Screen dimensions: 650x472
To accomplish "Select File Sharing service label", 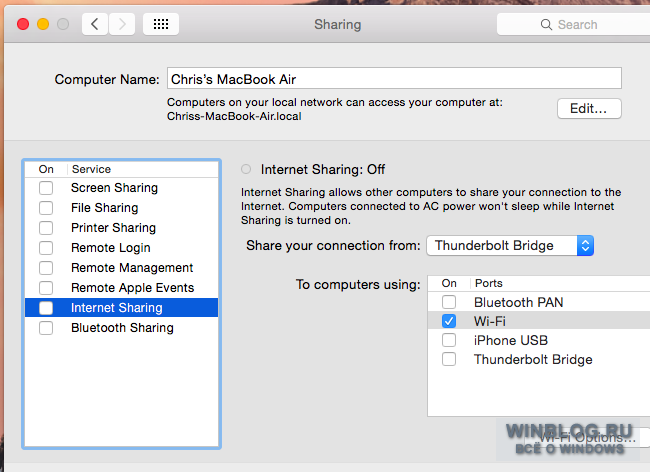I will tap(104, 208).
